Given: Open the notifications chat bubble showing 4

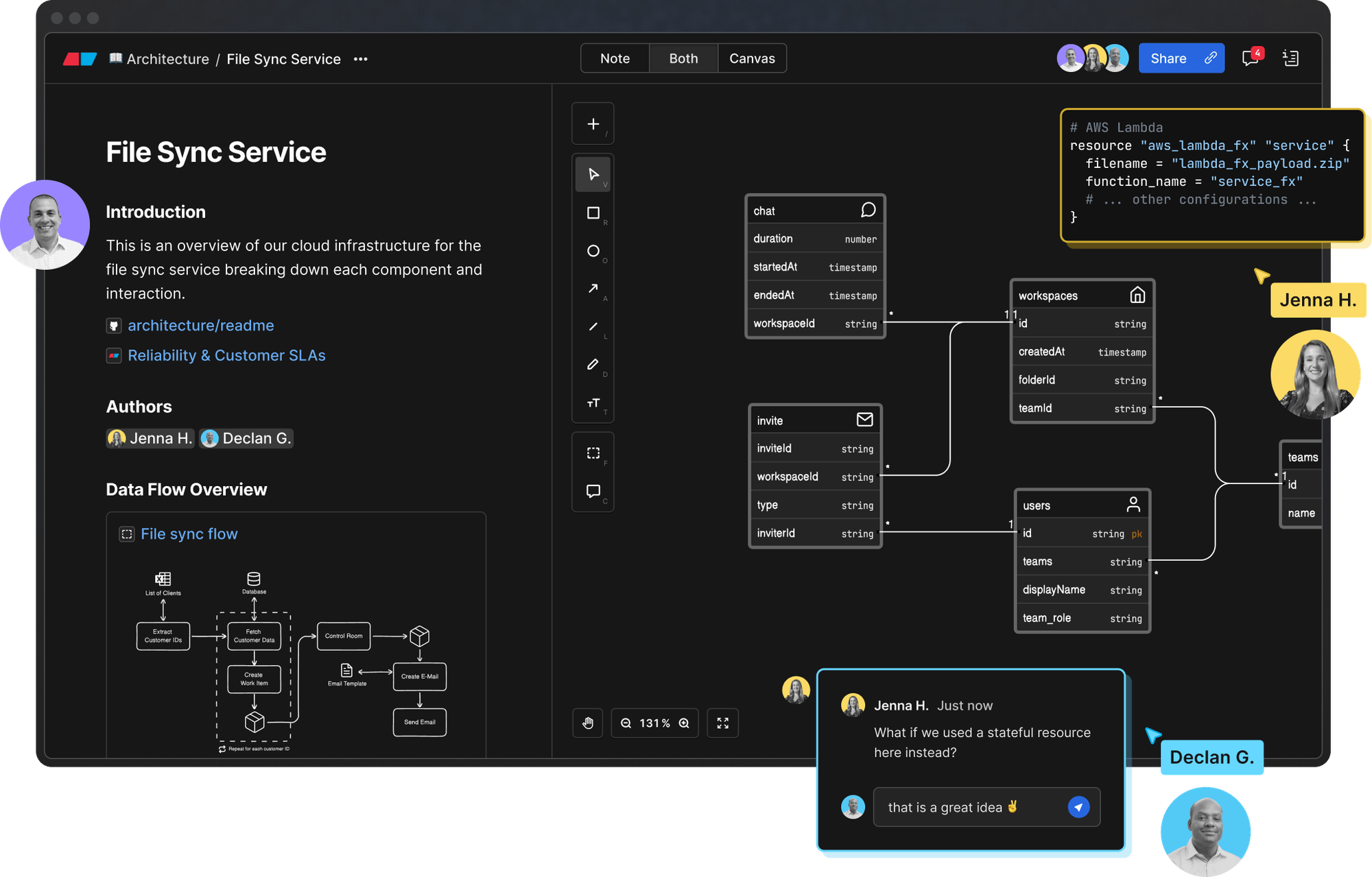Looking at the screenshot, I should pyautogui.click(x=1249, y=59).
